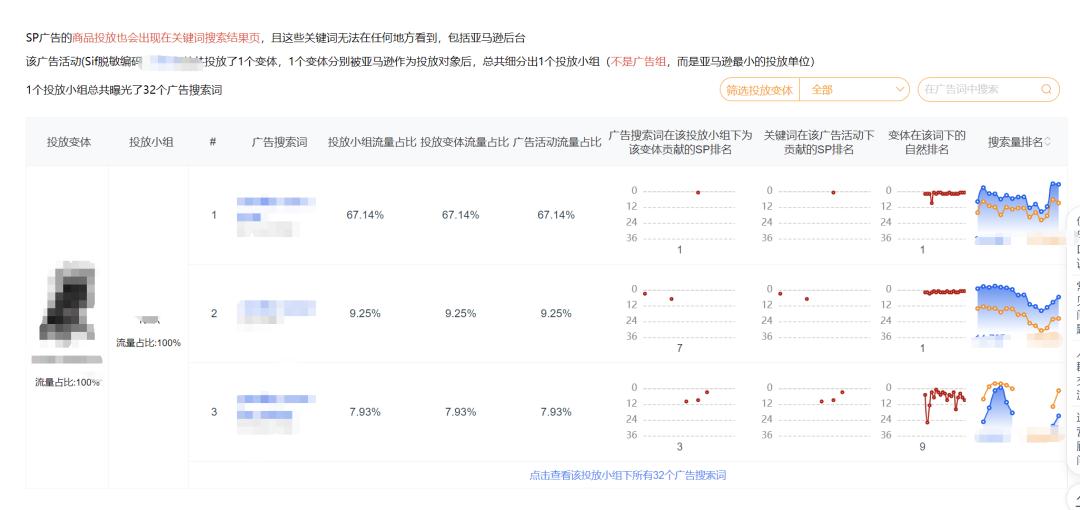This screenshot has width=1080, height=510.
Task: Click the 广告搜索词 column header
Action: pos(279,142)
